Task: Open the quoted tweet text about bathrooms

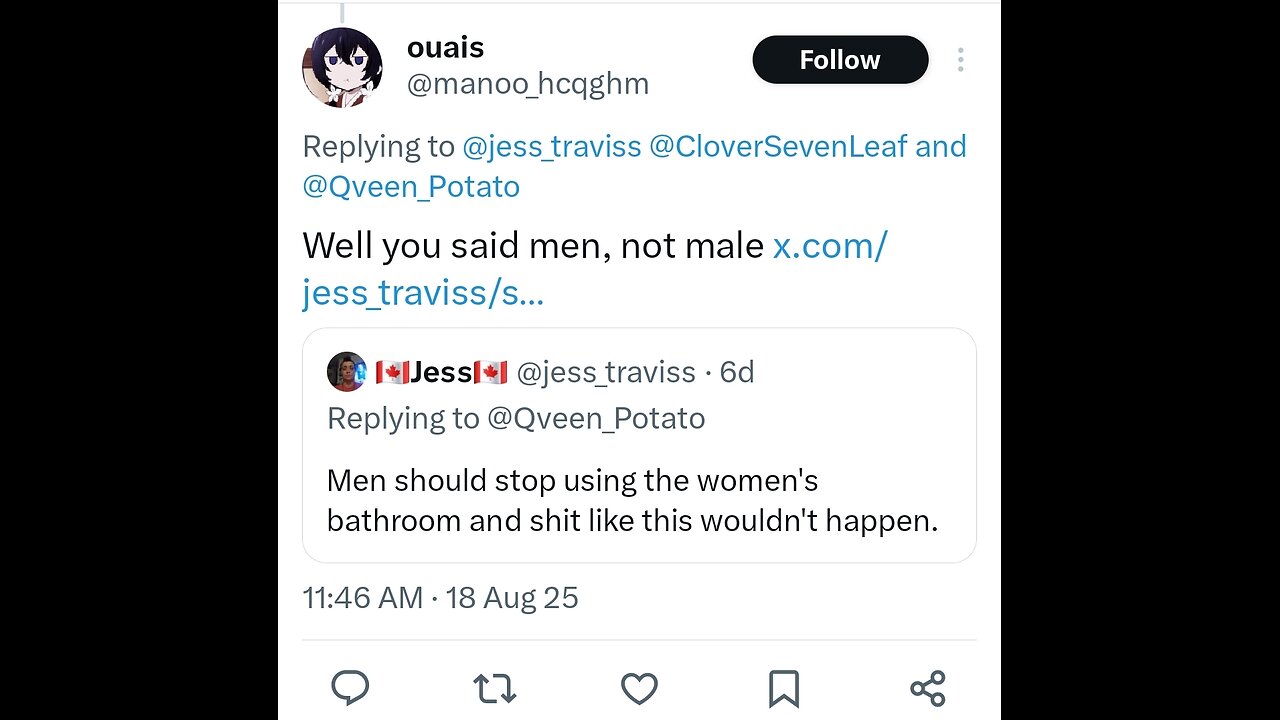Action: (632, 501)
